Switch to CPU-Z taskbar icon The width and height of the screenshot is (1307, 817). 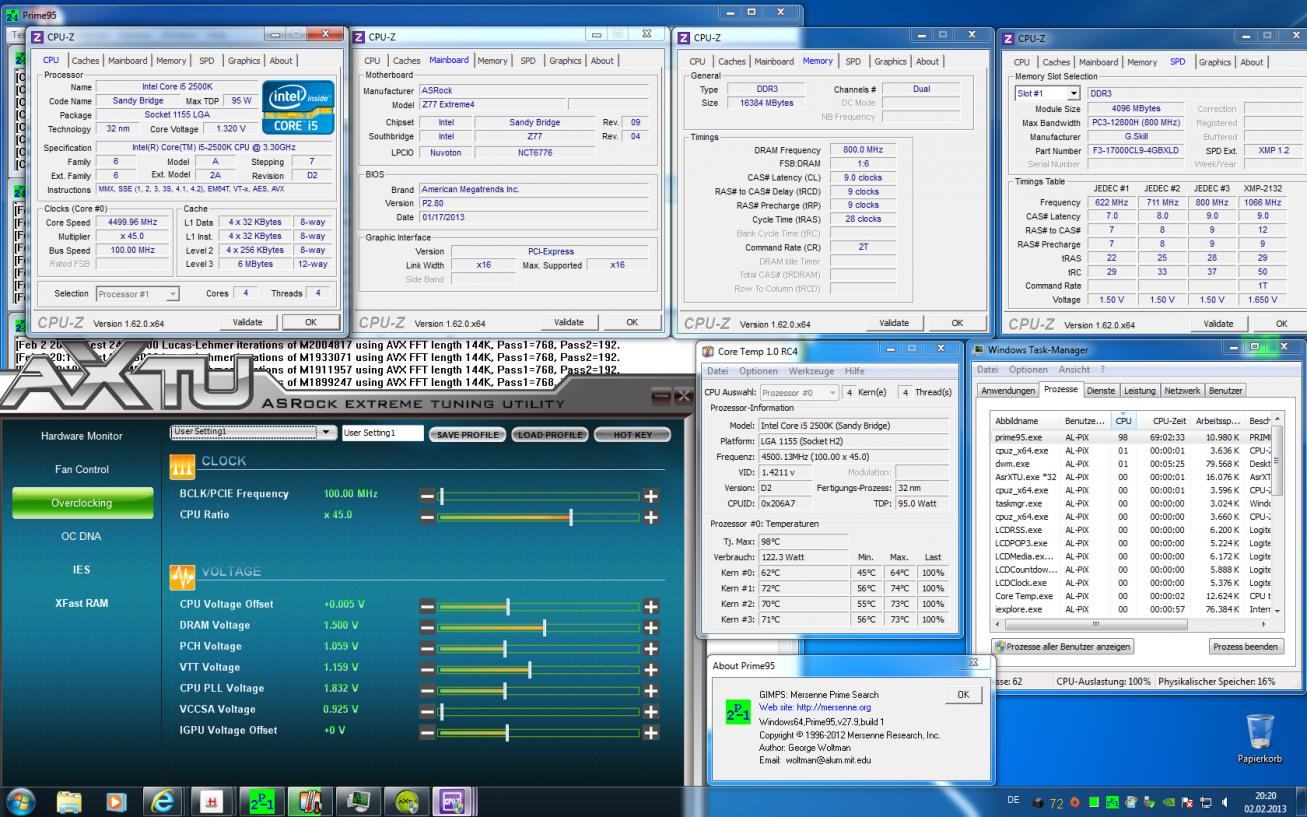(453, 801)
